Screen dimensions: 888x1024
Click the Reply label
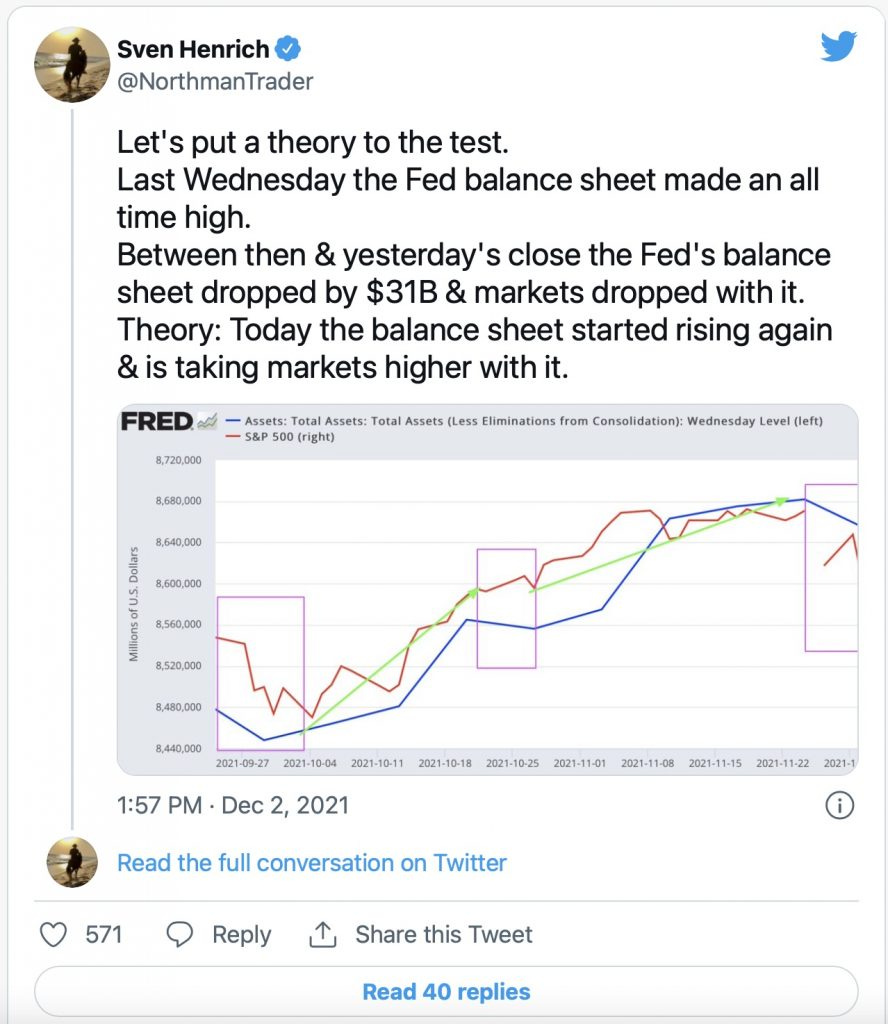click(242, 935)
